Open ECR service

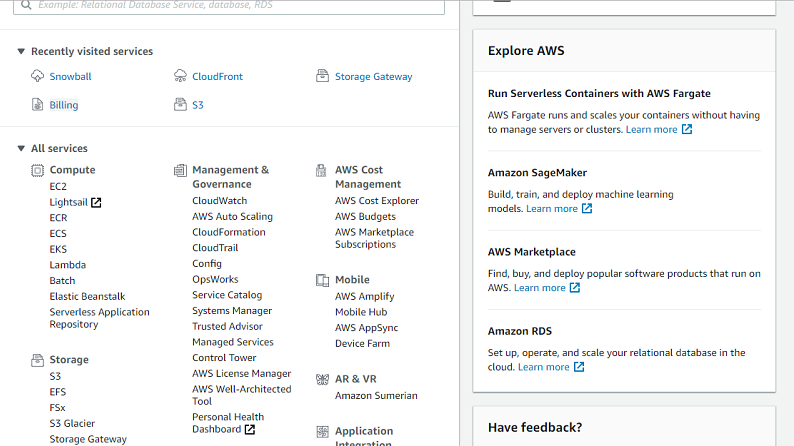(58, 218)
